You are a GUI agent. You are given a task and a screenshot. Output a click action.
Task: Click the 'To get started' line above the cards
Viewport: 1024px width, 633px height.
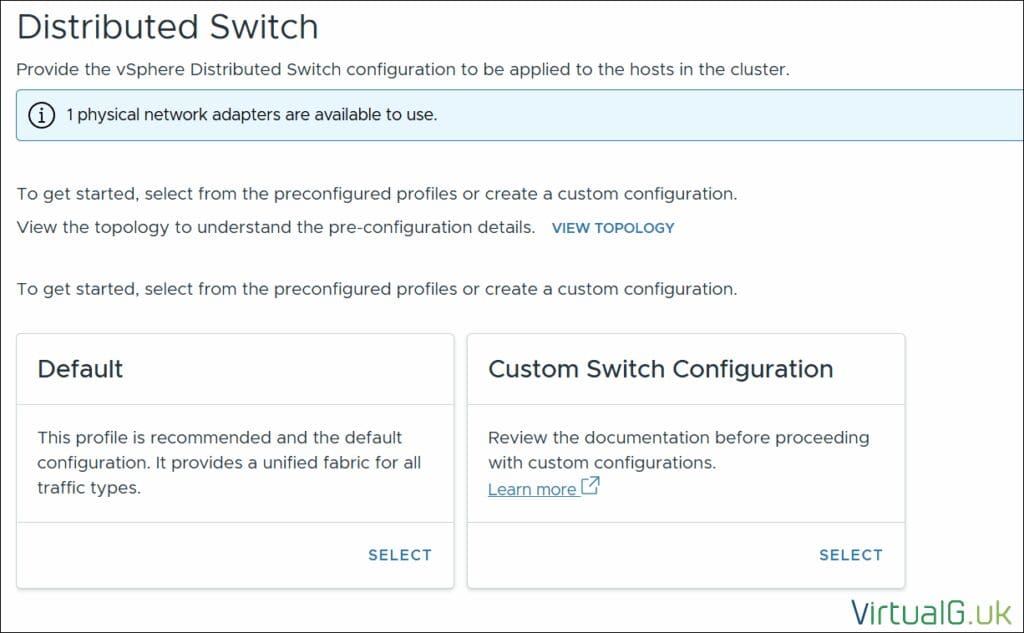coord(376,289)
